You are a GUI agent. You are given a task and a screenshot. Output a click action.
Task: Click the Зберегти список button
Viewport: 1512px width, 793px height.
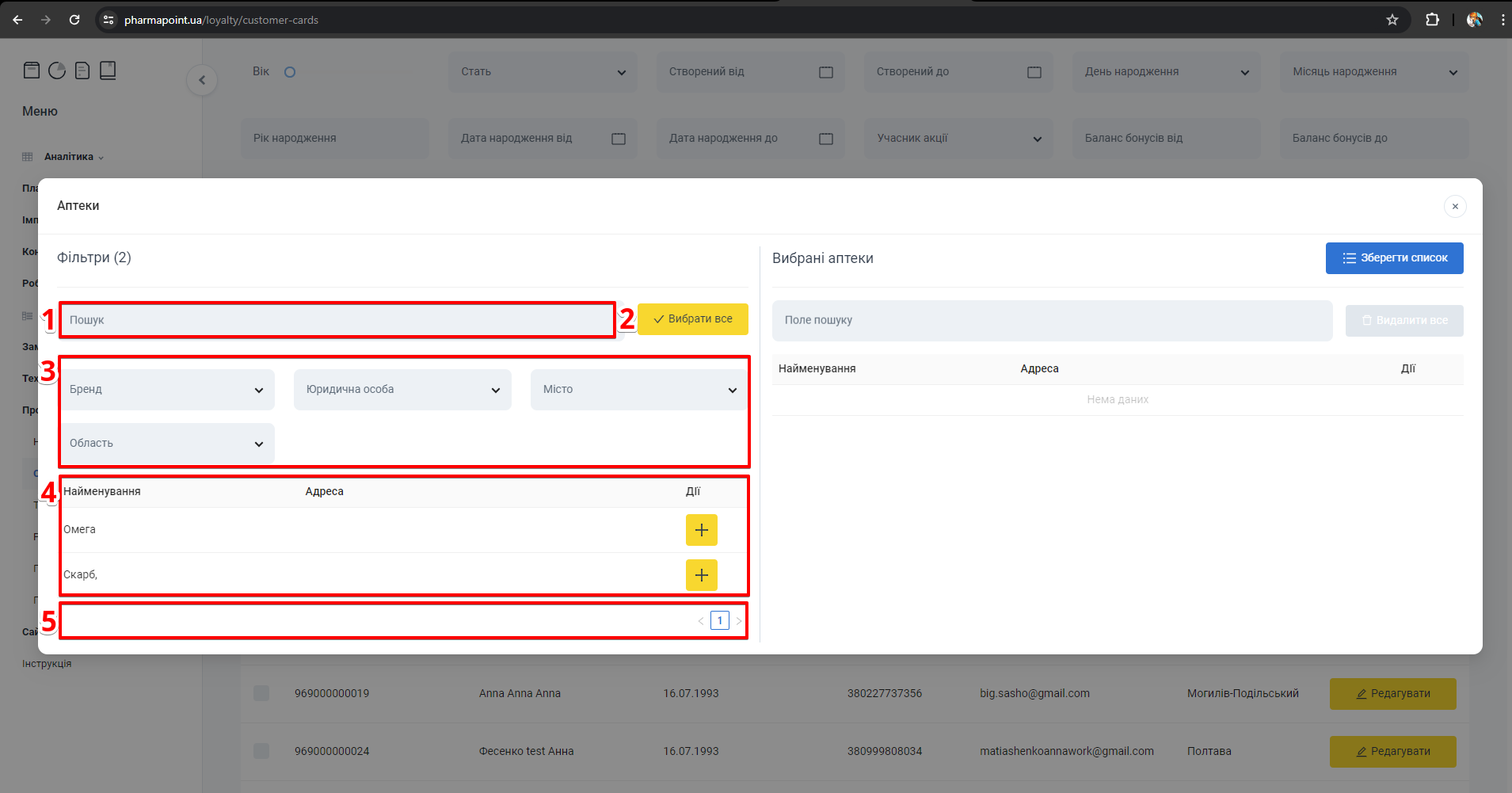click(x=1394, y=258)
